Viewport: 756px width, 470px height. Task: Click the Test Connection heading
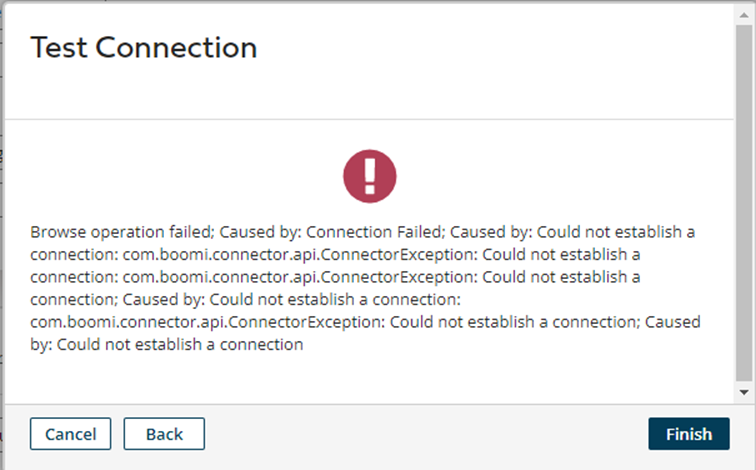pos(144,47)
